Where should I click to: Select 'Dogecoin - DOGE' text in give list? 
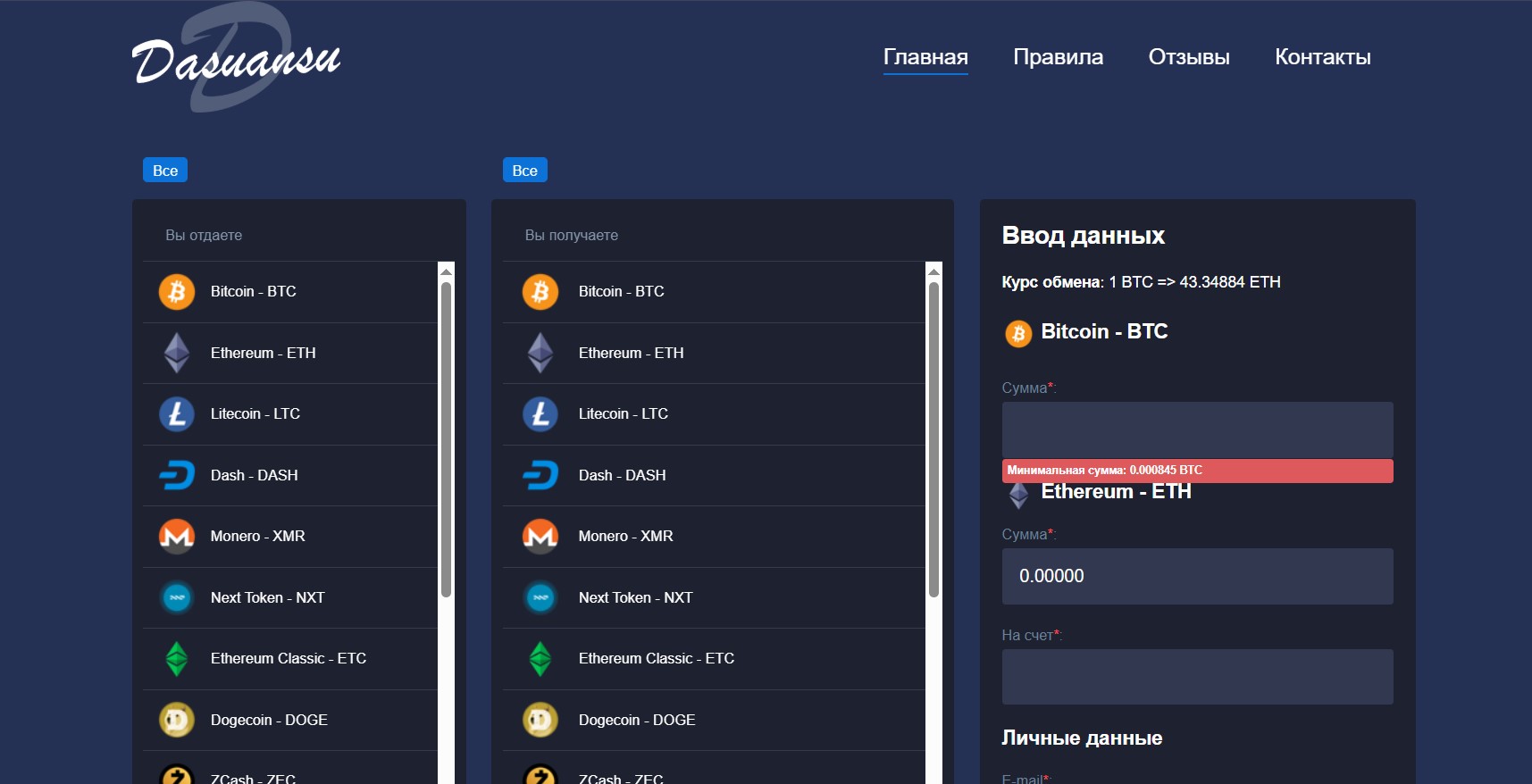269,720
